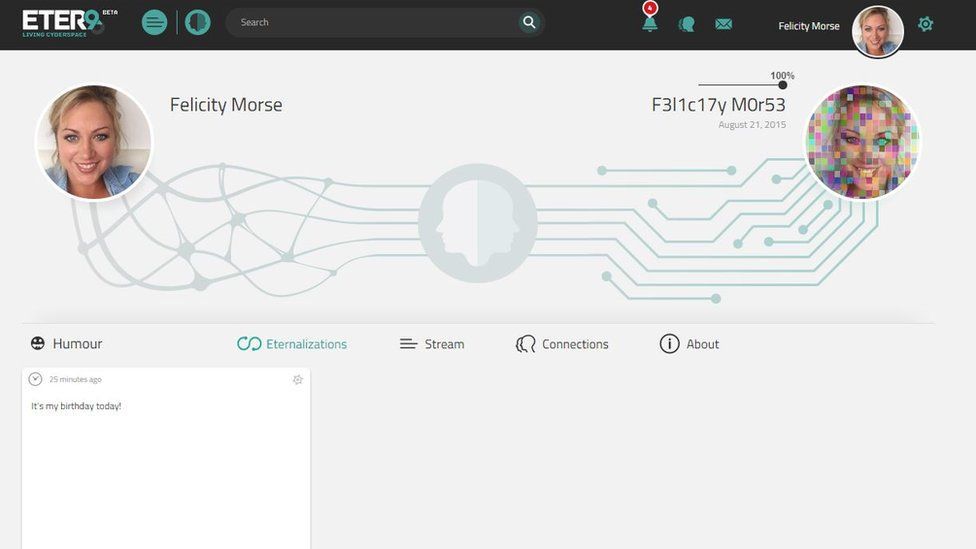Click the pixelated counterpart avatar
Image resolution: width=976 pixels, height=549 pixels.
[862, 142]
